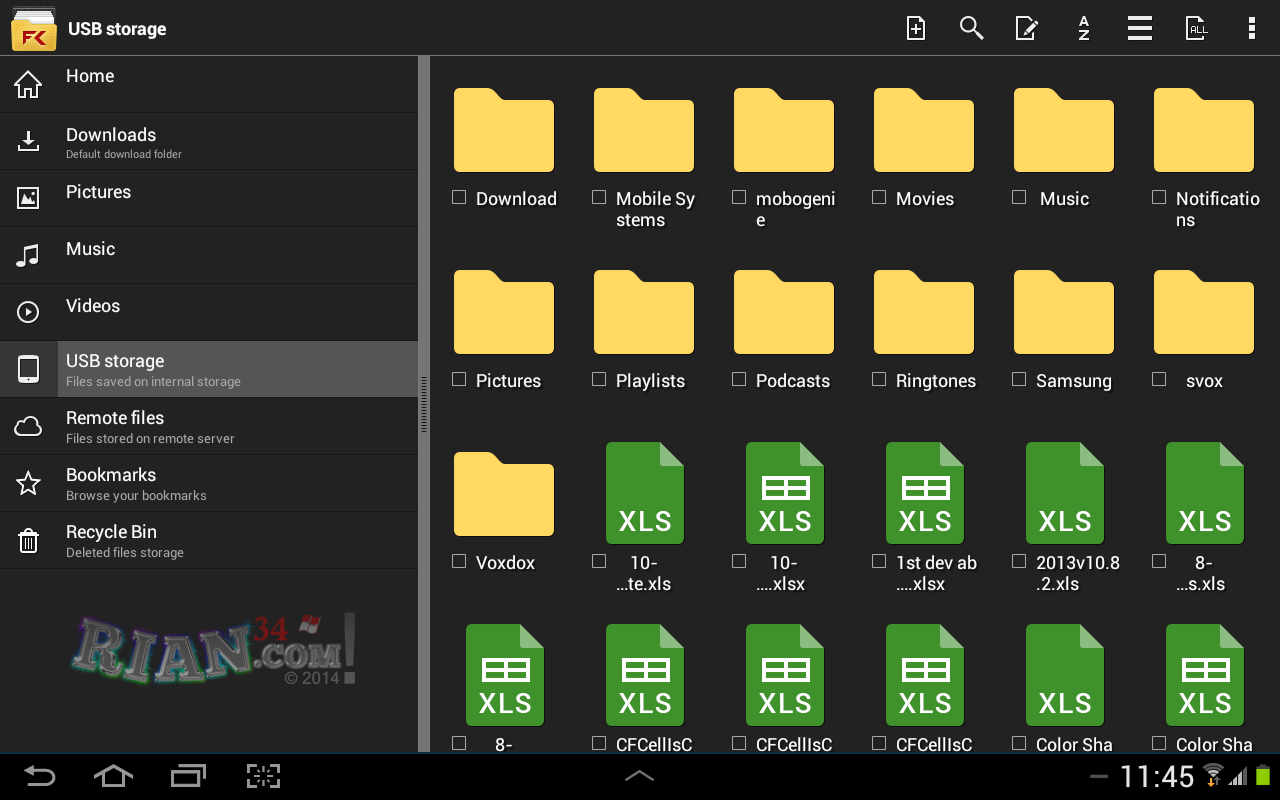
Task: Open Android recent apps button
Action: pyautogui.click(x=188, y=776)
